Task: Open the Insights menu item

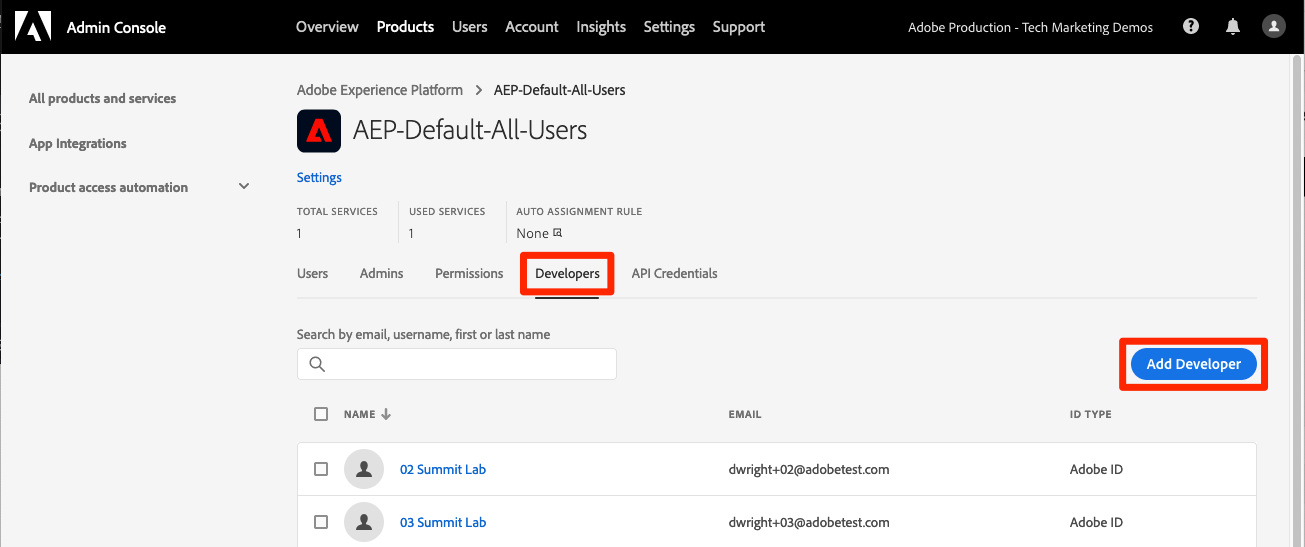Action: tap(601, 27)
